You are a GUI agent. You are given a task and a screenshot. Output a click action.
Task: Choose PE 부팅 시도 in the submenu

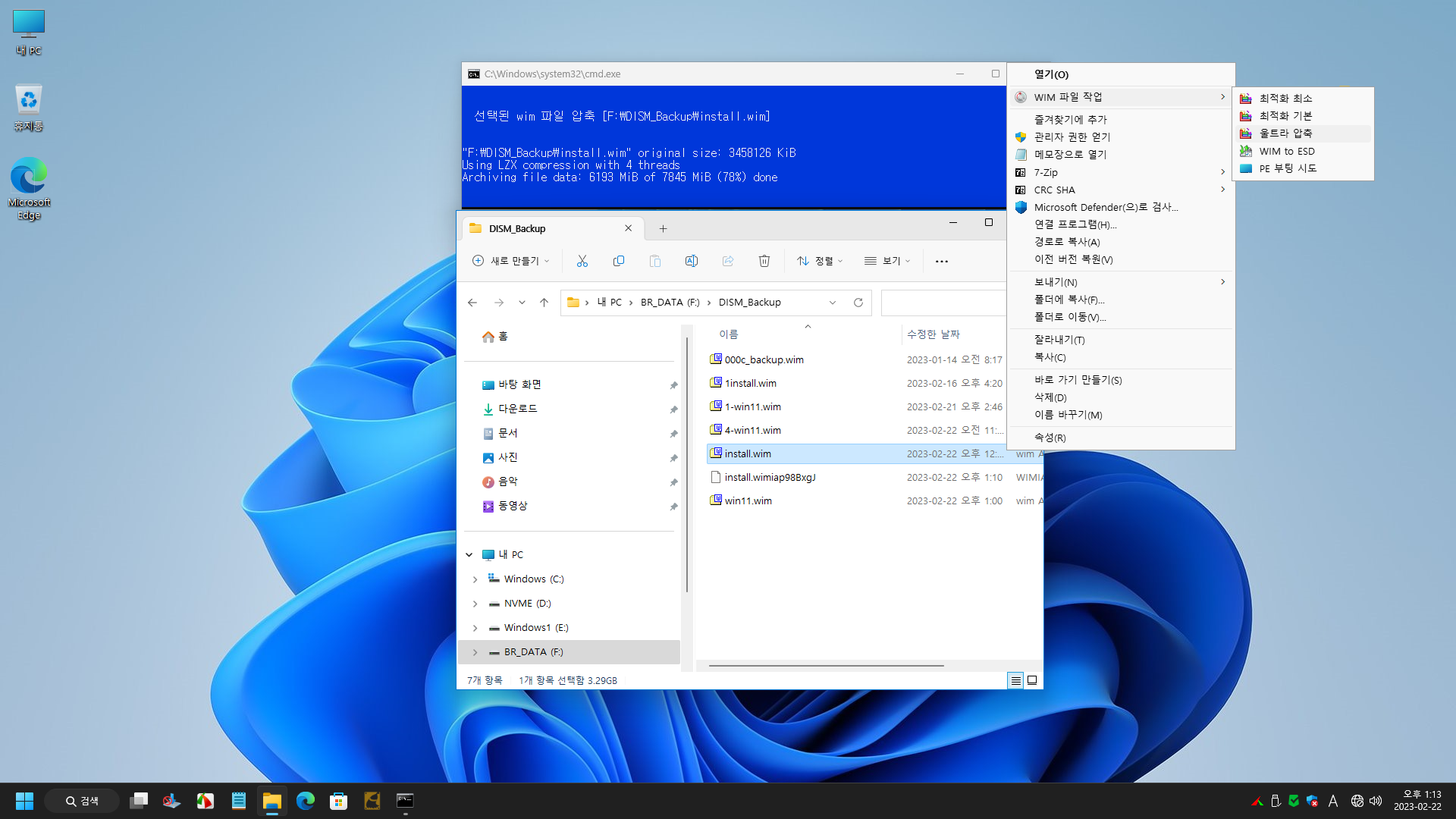tap(1303, 168)
